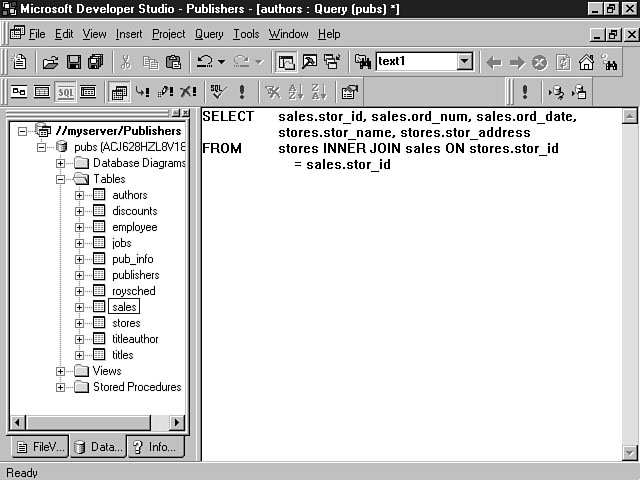
Task: Toggle the Results pane display button
Action: tap(88, 92)
